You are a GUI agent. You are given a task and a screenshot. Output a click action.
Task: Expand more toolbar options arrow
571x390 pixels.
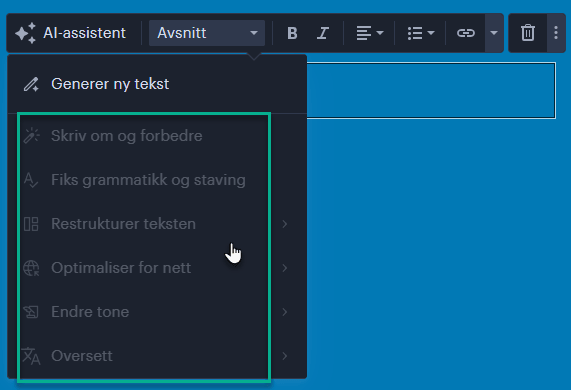[x=494, y=33]
